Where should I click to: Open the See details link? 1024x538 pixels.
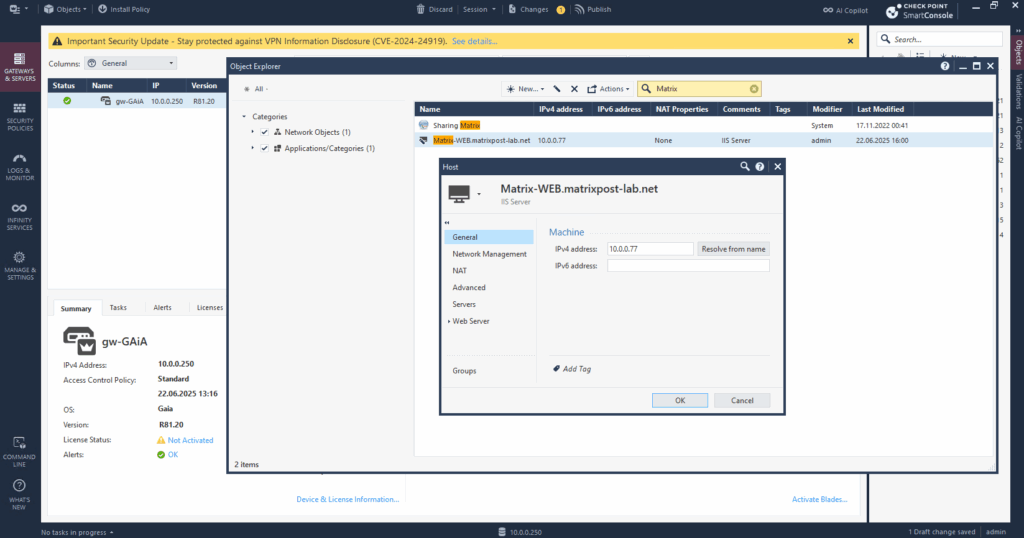[475, 41]
